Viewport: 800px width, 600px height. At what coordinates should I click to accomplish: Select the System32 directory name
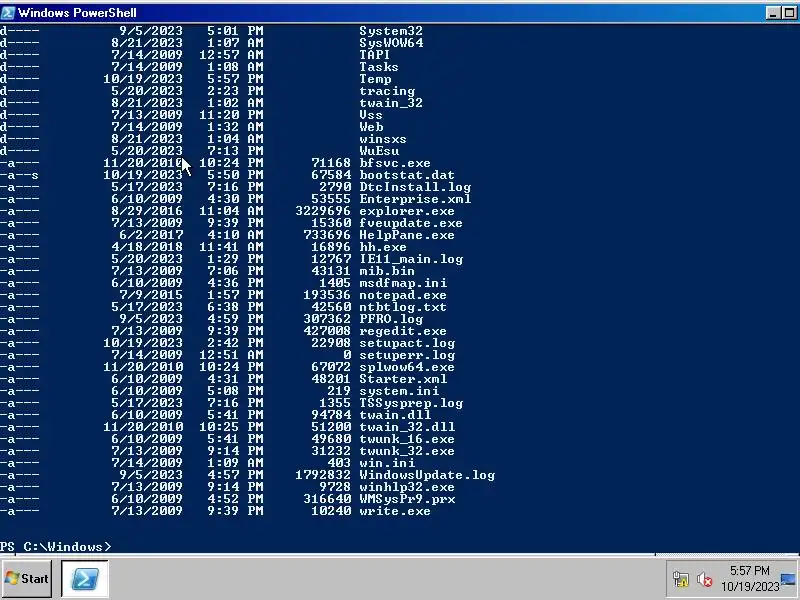pos(391,31)
